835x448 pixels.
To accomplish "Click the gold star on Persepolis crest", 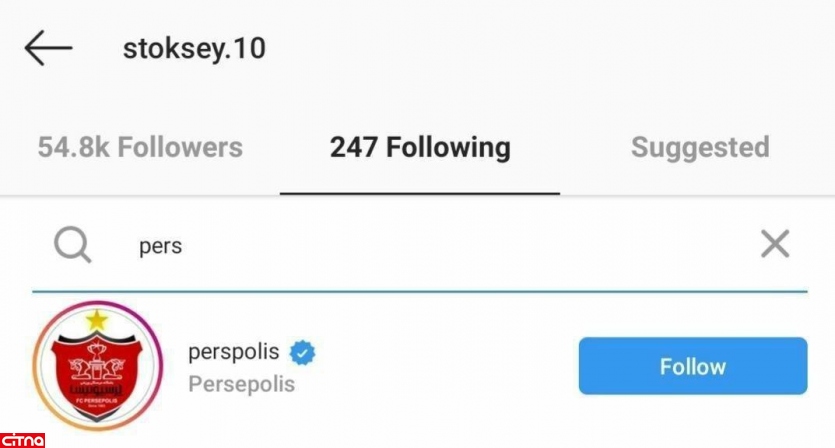I will [97, 321].
